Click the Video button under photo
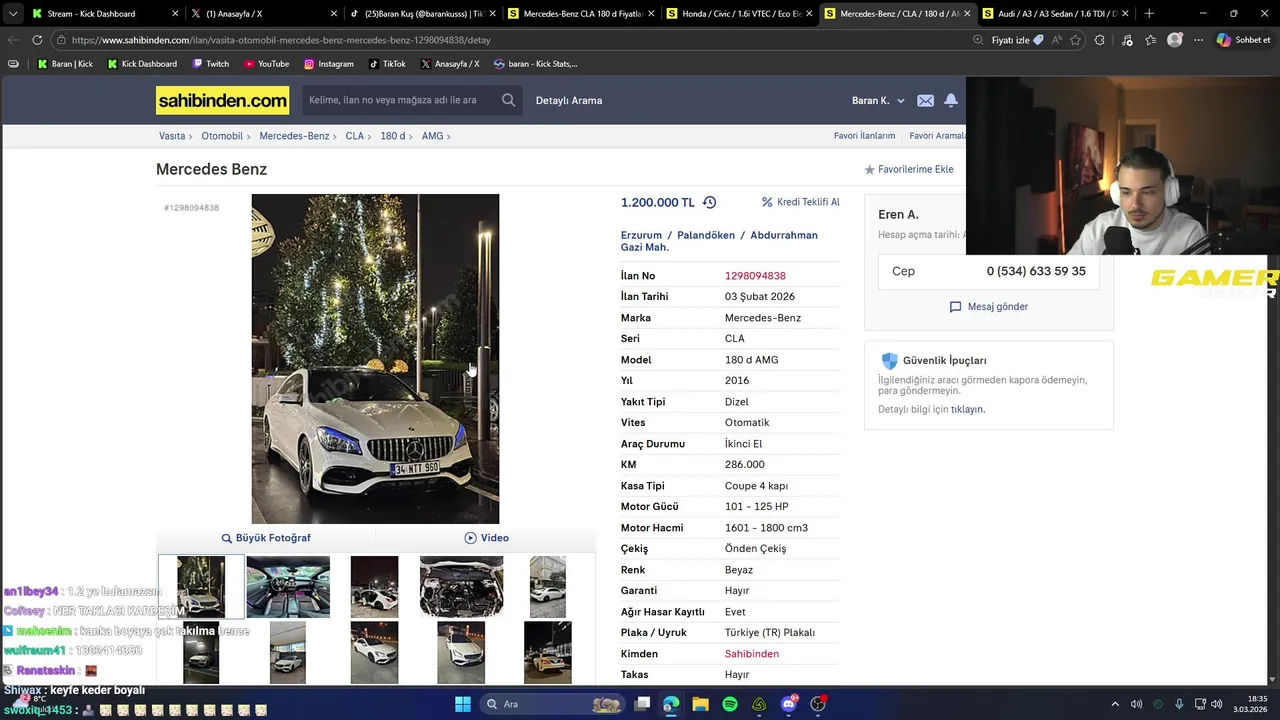 [486, 538]
